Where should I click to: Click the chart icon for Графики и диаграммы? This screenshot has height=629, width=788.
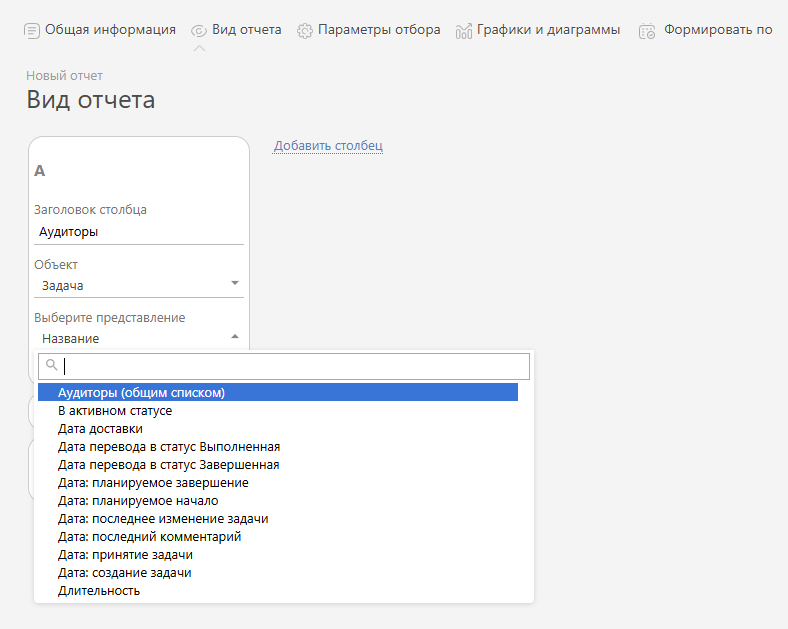[x=463, y=31]
